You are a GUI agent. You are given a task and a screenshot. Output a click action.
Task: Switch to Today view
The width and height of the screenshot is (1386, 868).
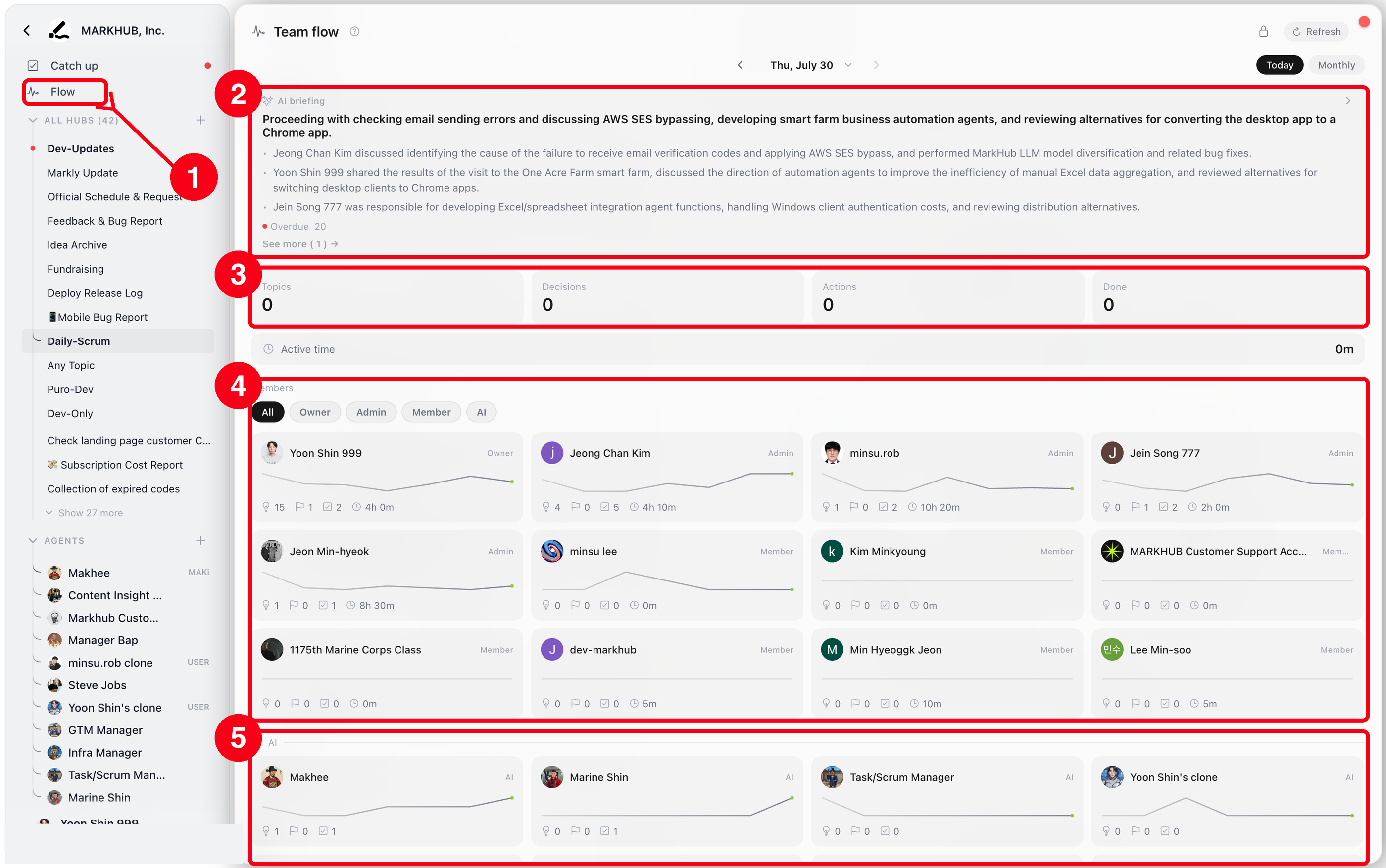(x=1279, y=65)
